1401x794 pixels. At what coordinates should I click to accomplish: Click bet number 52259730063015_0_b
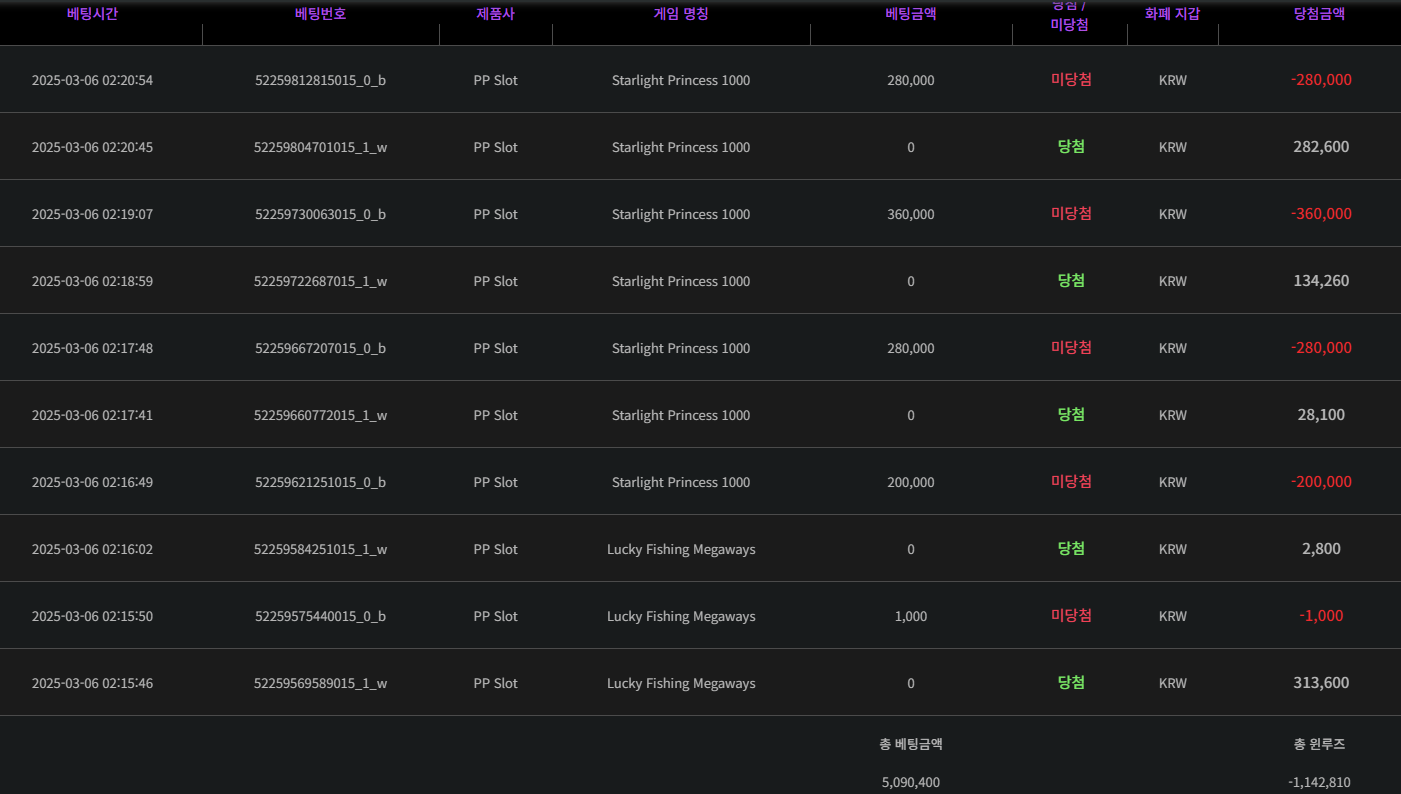[320, 214]
